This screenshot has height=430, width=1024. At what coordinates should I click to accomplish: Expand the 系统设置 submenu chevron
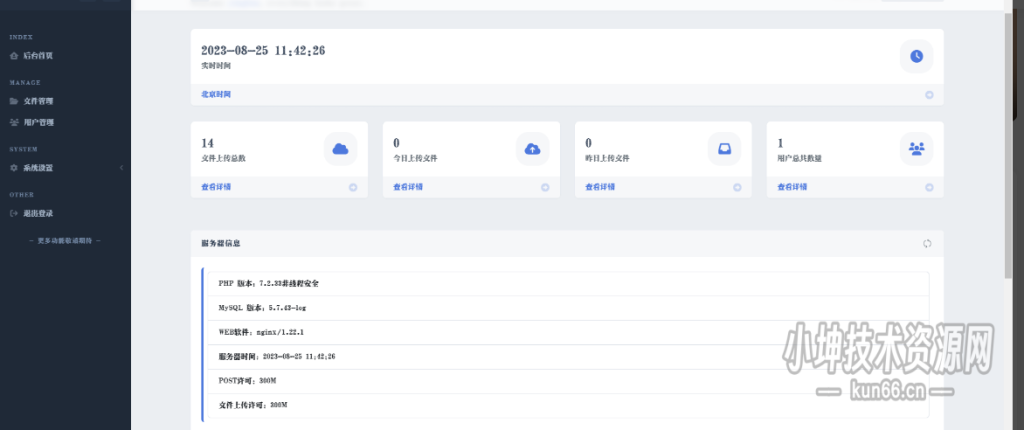(121, 167)
